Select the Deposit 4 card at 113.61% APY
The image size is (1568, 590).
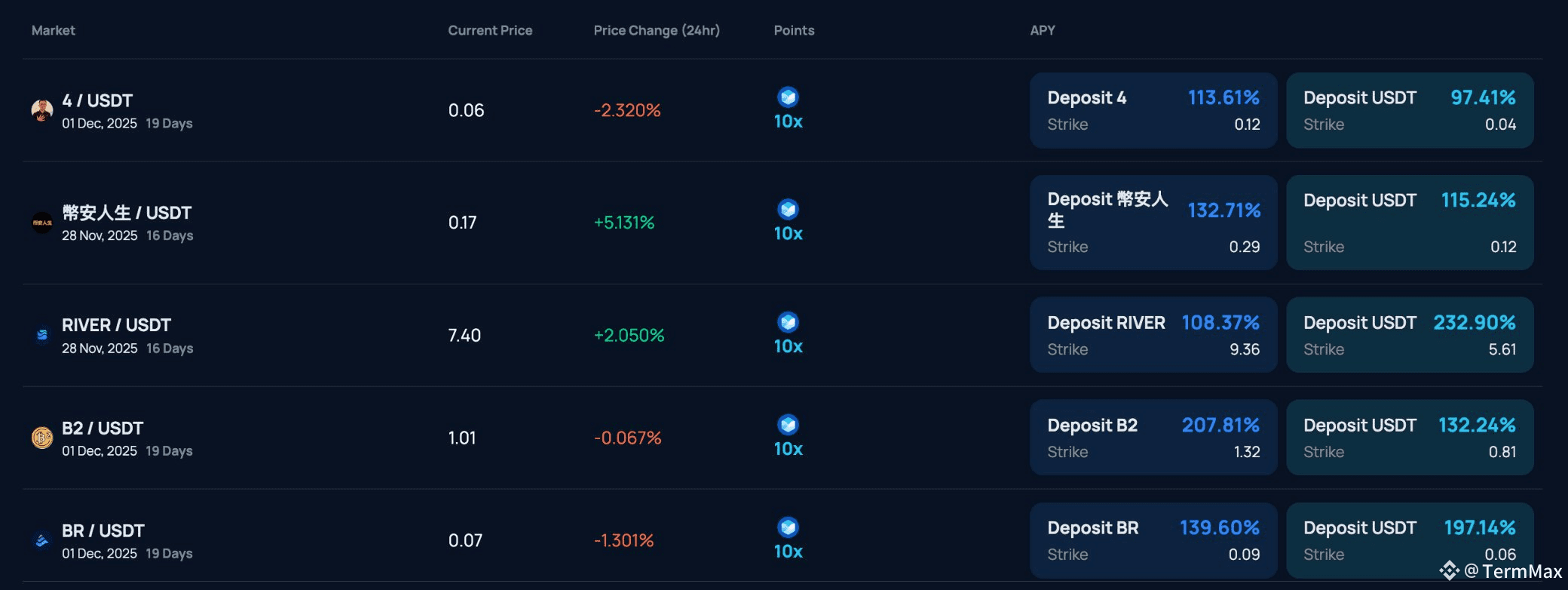(x=1153, y=110)
